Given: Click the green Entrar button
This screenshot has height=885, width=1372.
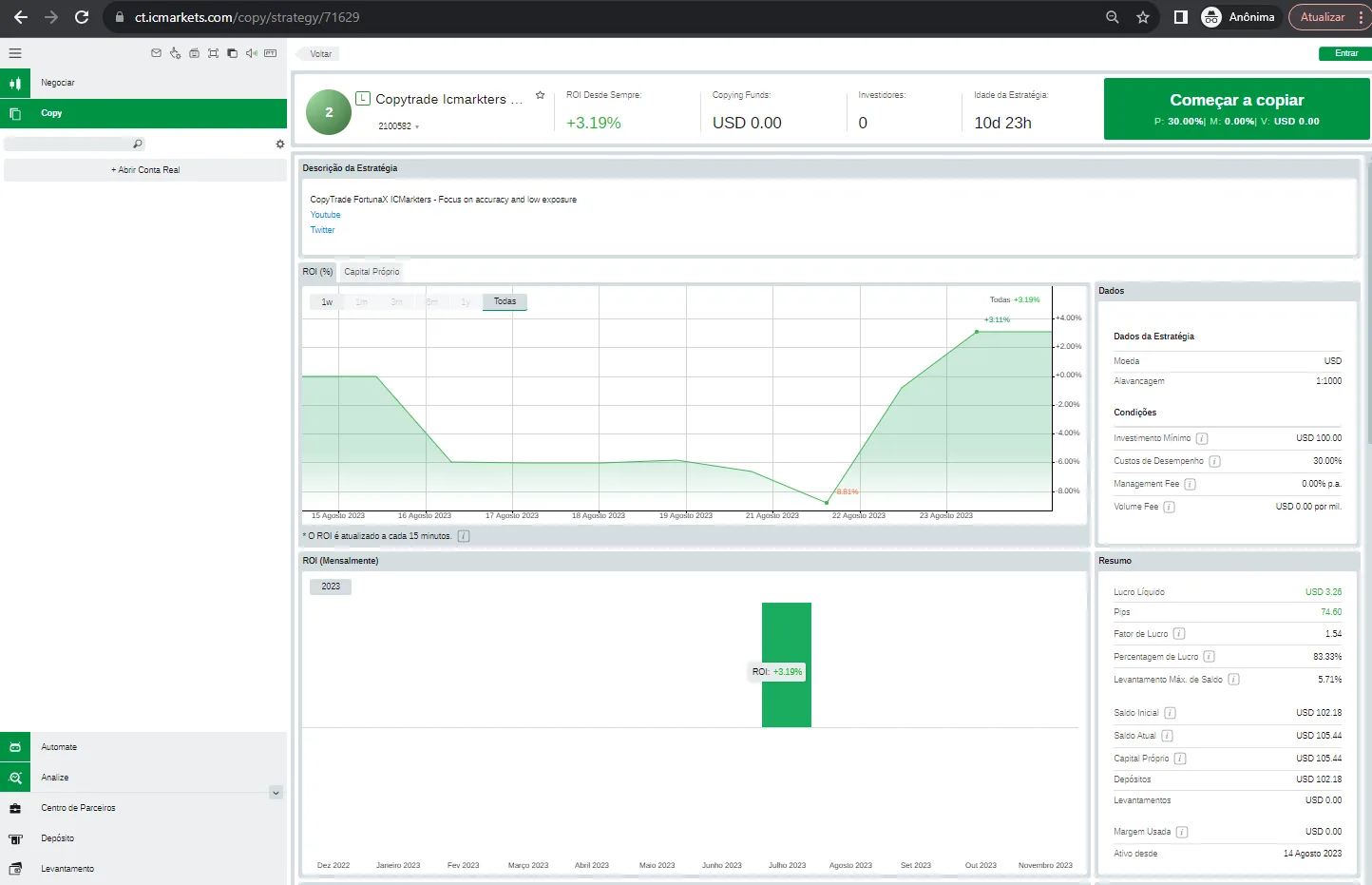Looking at the screenshot, I should [x=1345, y=53].
